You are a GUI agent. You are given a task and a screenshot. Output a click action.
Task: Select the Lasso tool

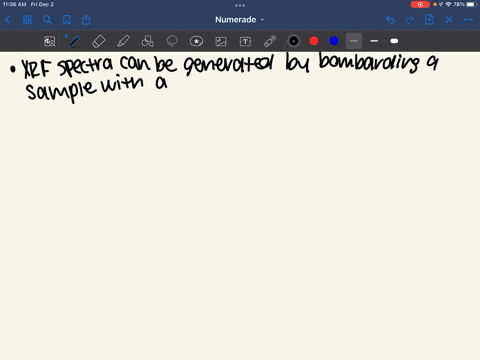click(172, 41)
